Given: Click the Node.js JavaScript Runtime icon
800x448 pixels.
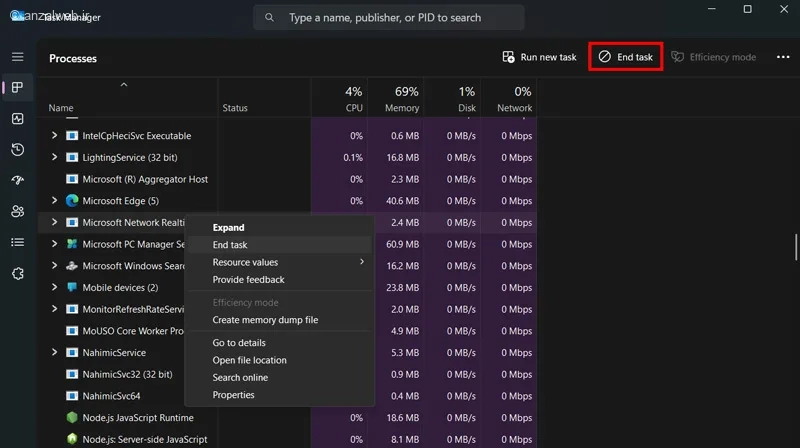Looking at the screenshot, I should (72, 417).
